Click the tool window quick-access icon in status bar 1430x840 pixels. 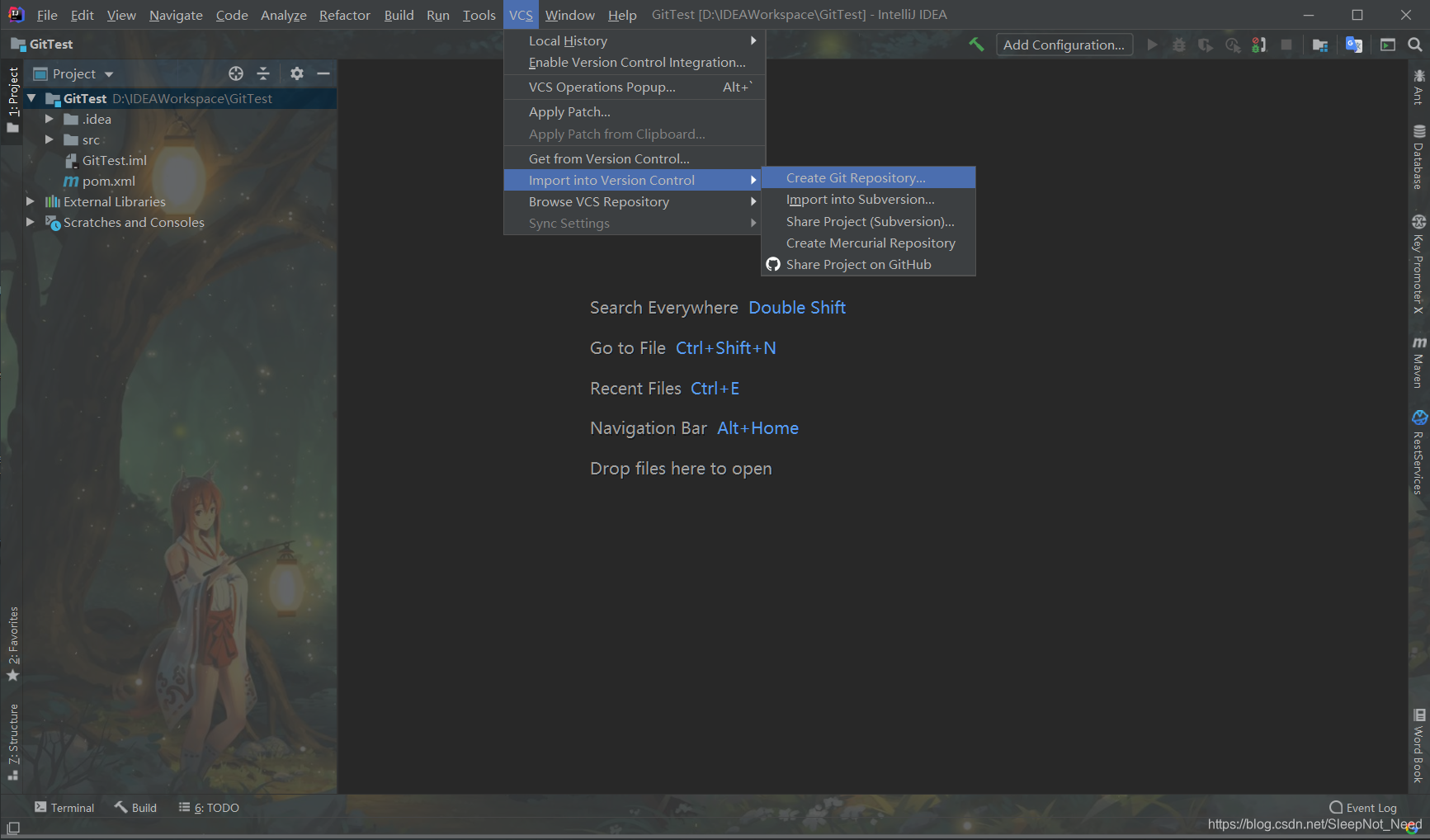tap(13, 828)
